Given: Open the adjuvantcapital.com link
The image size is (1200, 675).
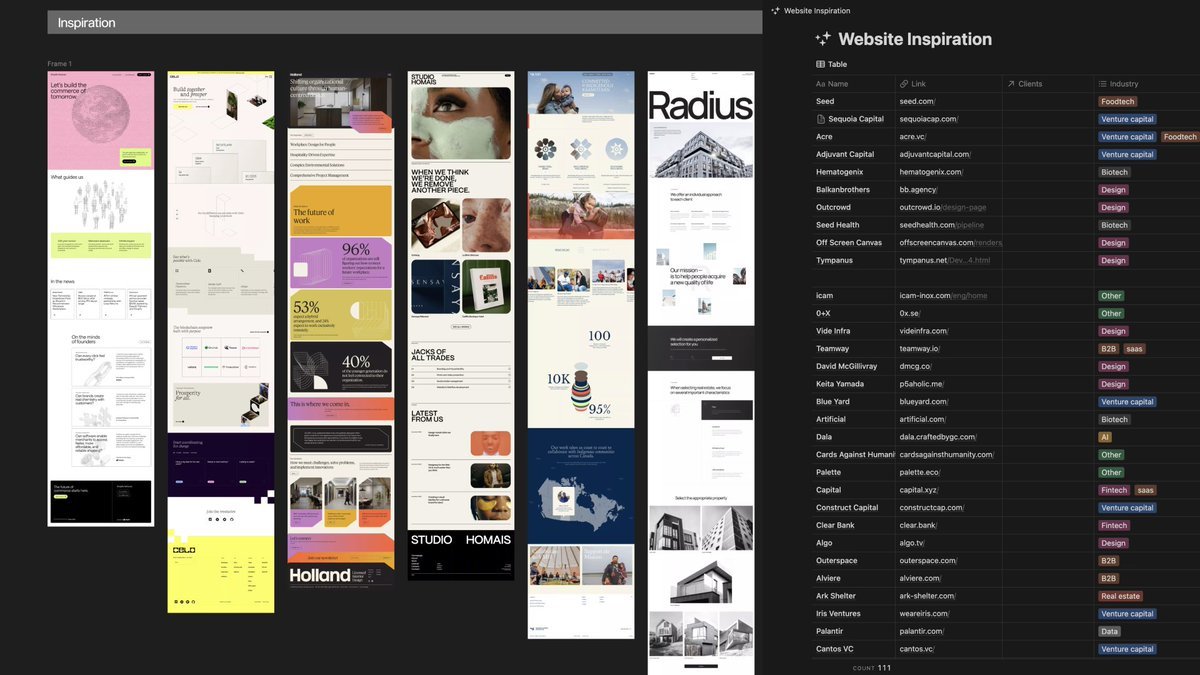Looking at the screenshot, I should pos(936,154).
